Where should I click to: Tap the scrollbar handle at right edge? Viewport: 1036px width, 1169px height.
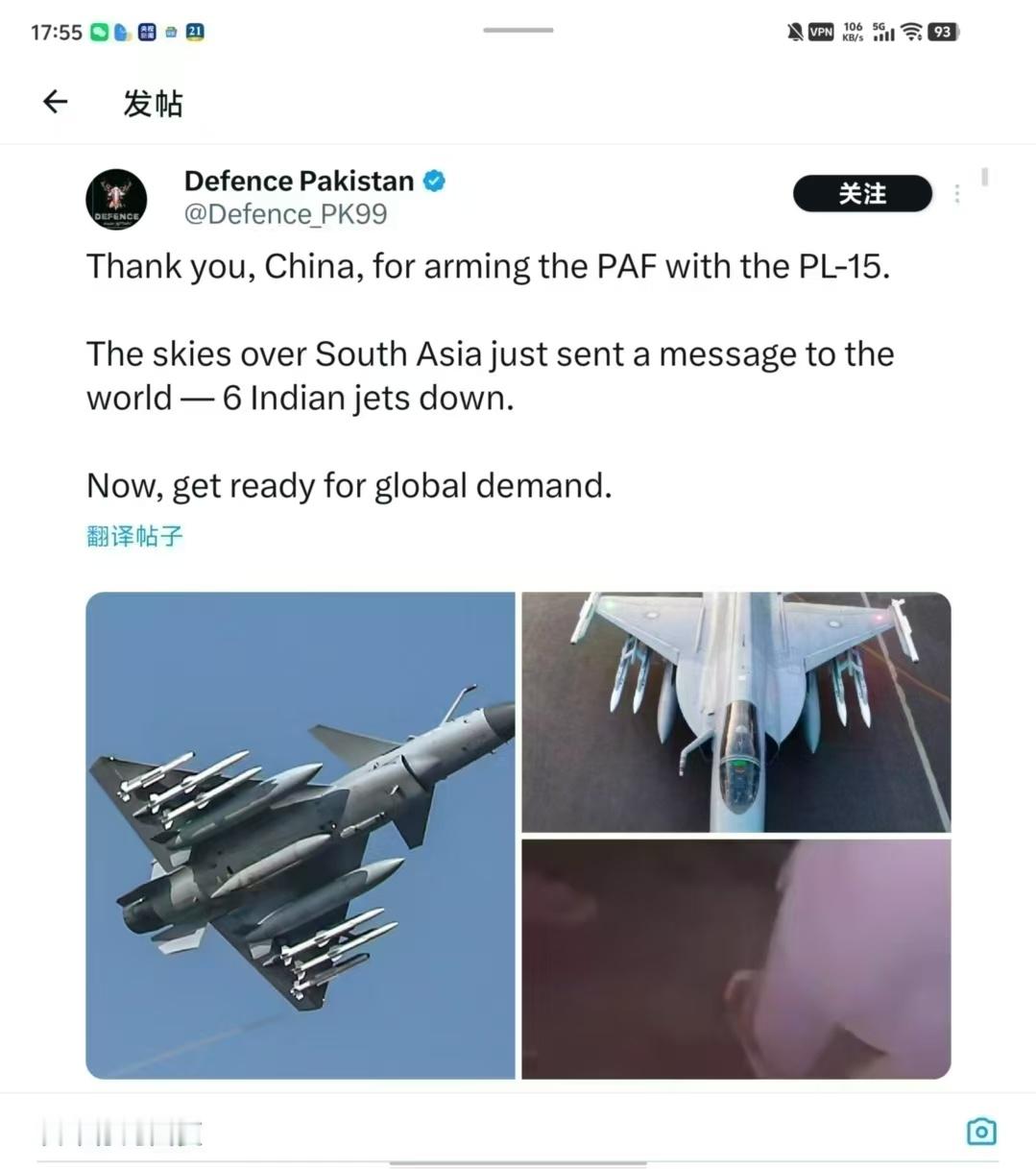985,177
